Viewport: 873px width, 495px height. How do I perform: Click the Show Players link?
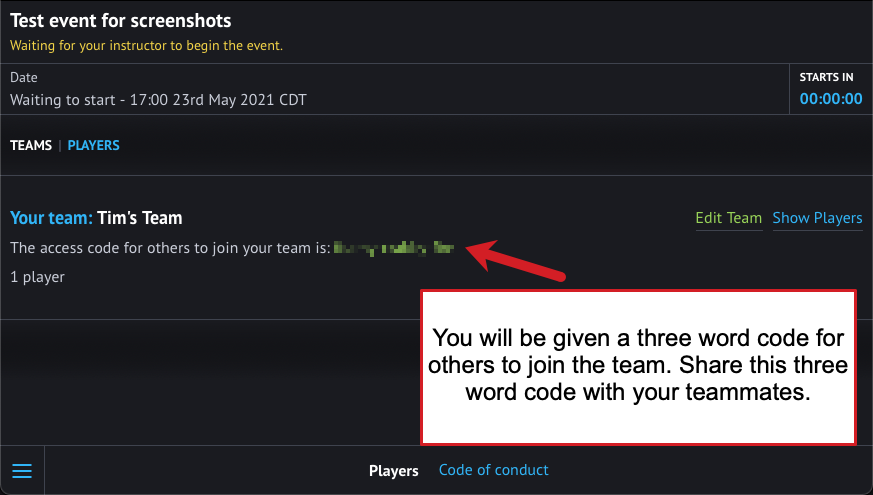point(817,218)
